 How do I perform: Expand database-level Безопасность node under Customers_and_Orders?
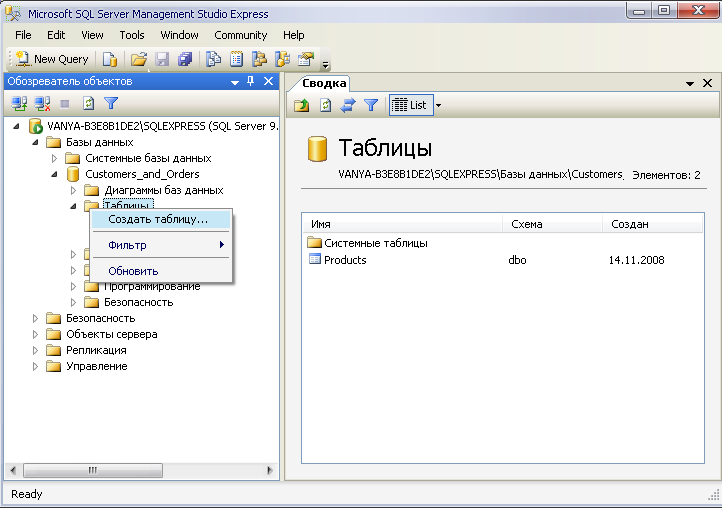73,302
